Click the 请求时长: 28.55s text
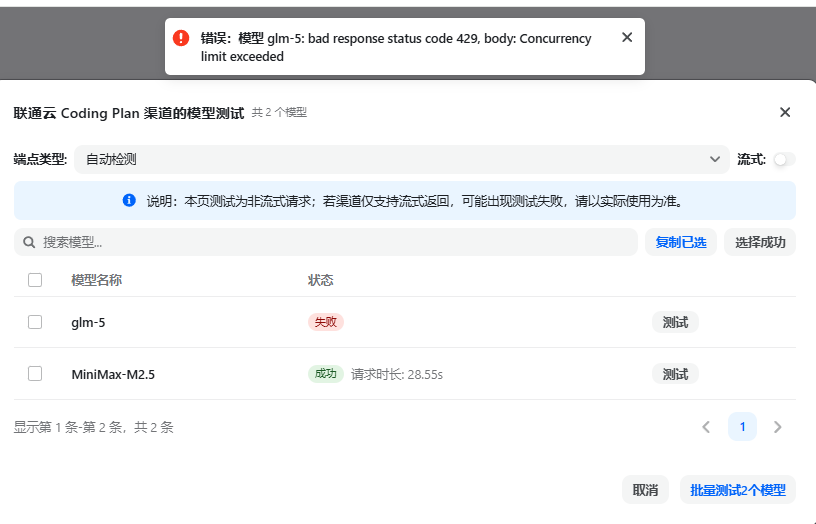The image size is (816, 524). (x=397, y=374)
